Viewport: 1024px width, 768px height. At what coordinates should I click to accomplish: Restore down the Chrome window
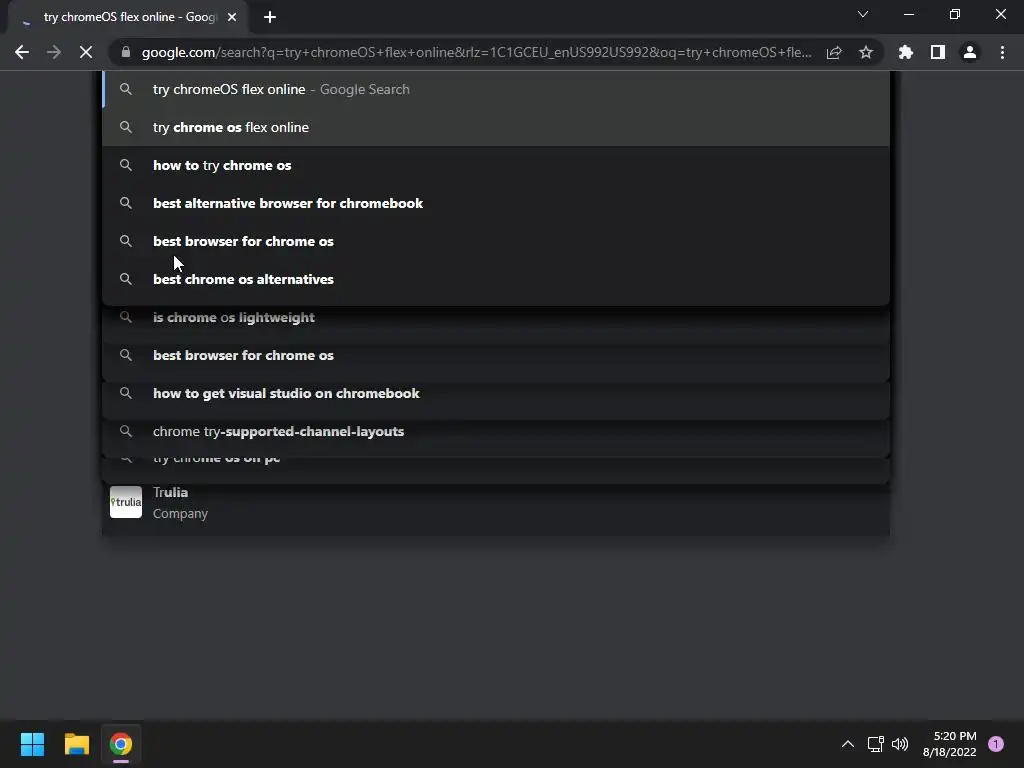tap(955, 14)
